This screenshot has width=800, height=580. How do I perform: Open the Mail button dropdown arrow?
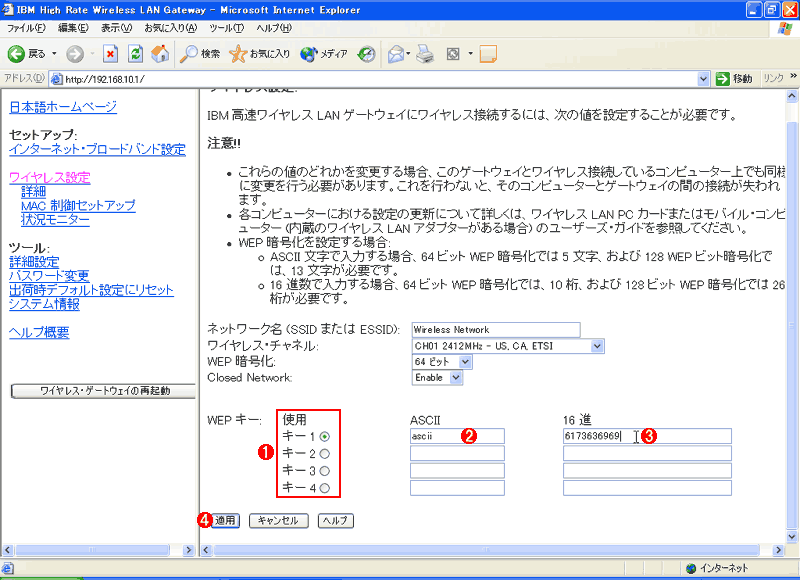click(409, 54)
